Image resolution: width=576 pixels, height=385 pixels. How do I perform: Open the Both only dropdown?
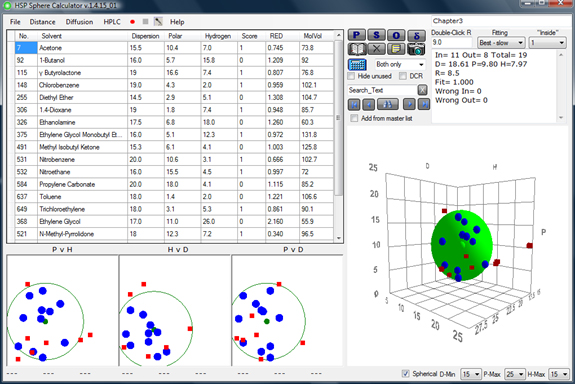pos(400,65)
